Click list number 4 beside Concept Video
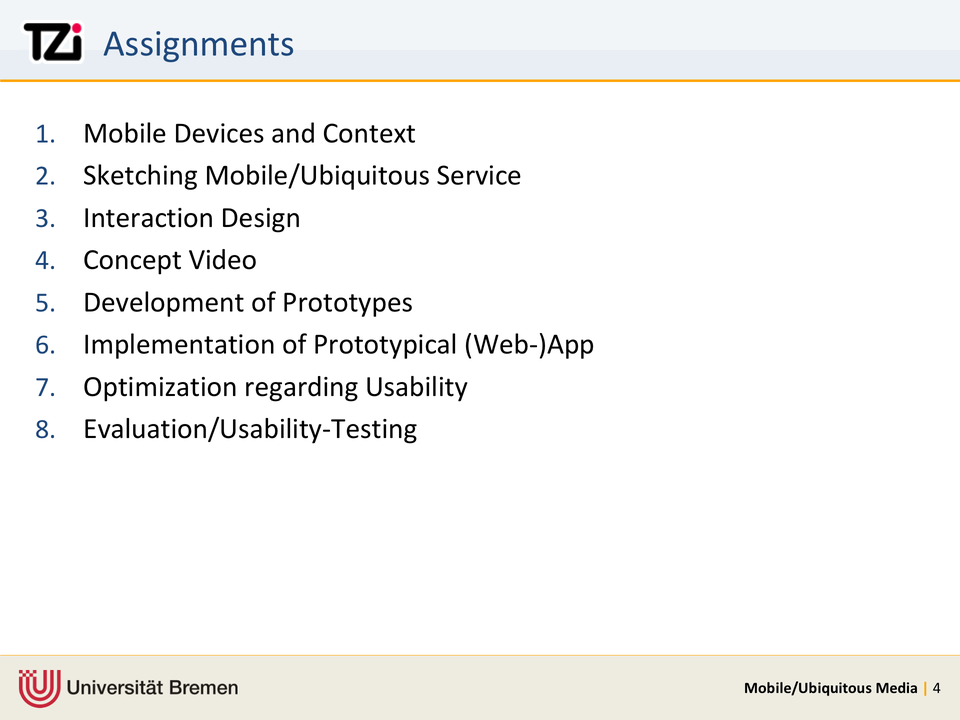 (45, 261)
